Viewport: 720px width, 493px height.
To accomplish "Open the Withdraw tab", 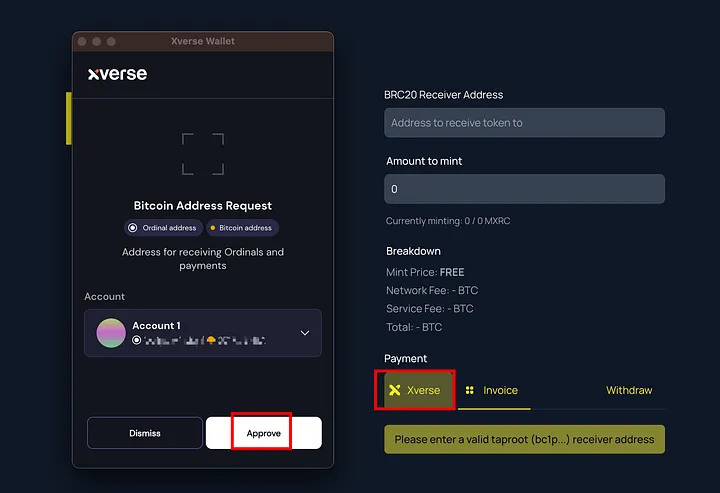I will 629,390.
